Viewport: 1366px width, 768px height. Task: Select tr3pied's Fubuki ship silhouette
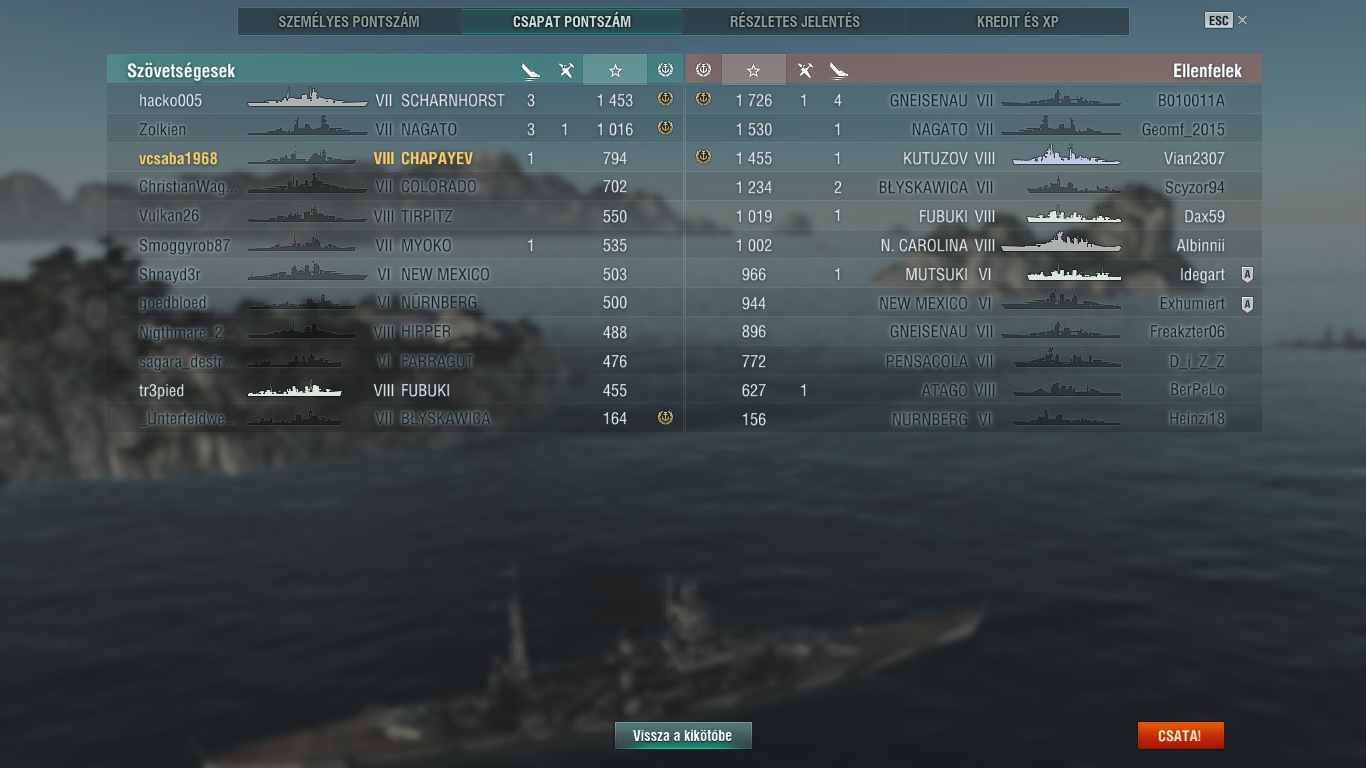(295, 390)
